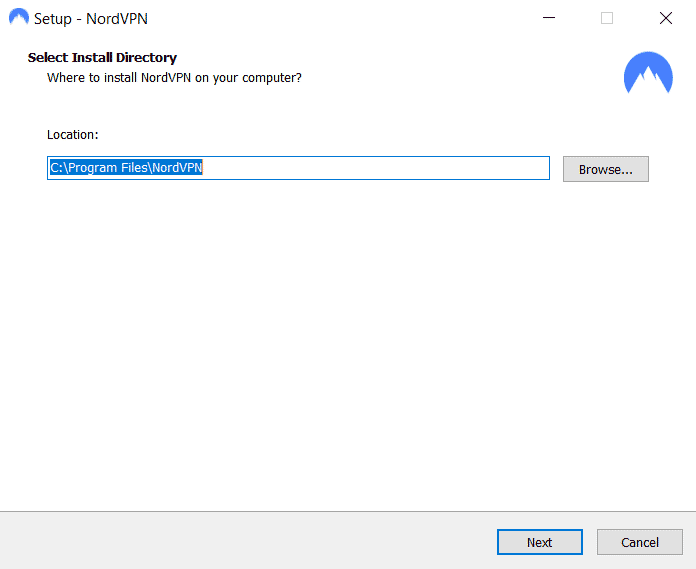The height and width of the screenshot is (569, 696).
Task: Click the large NordVPN mountain logo
Action: [x=648, y=73]
